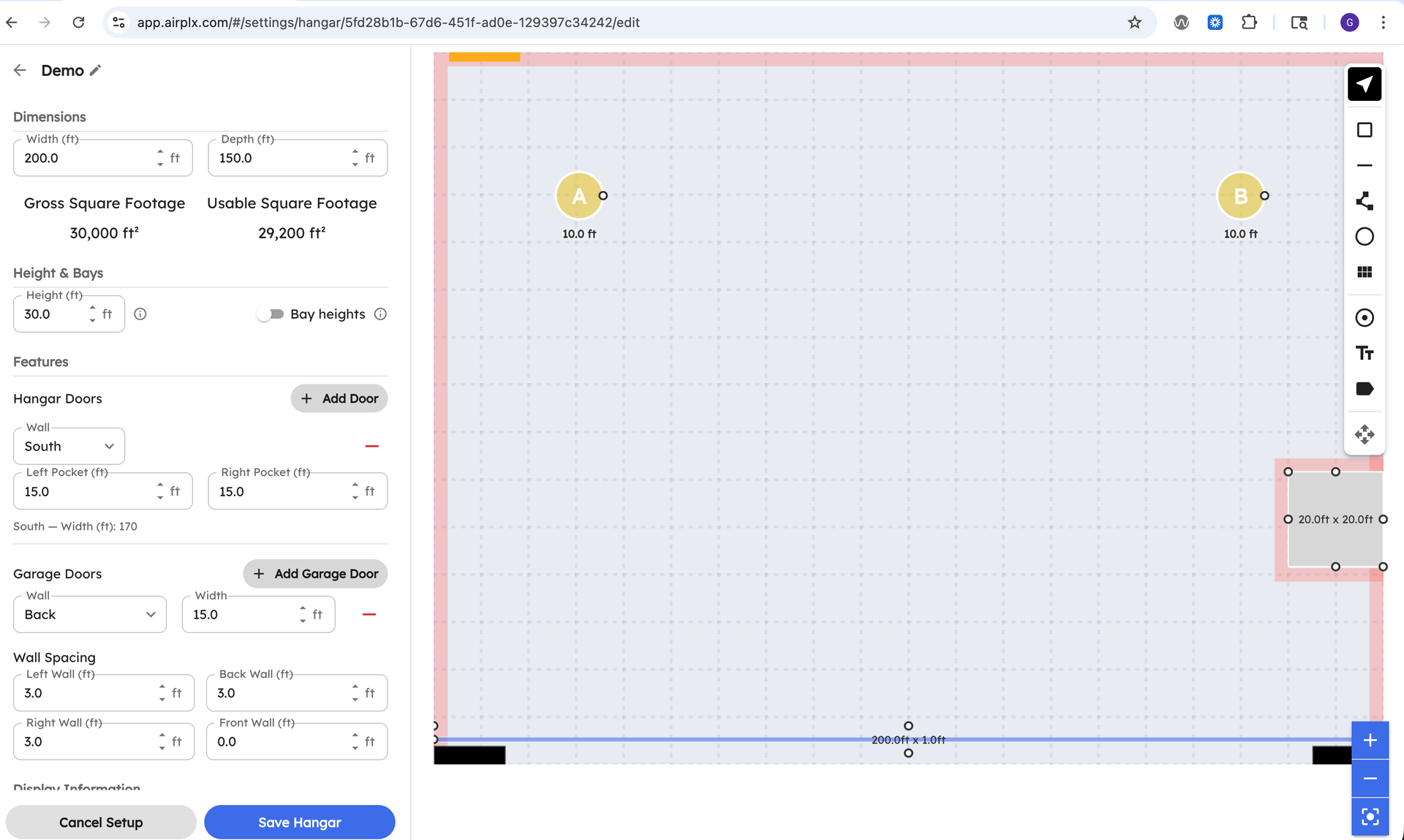The width and height of the screenshot is (1404, 840).
Task: Edit the hangar name with the pencil icon
Action: (x=97, y=69)
